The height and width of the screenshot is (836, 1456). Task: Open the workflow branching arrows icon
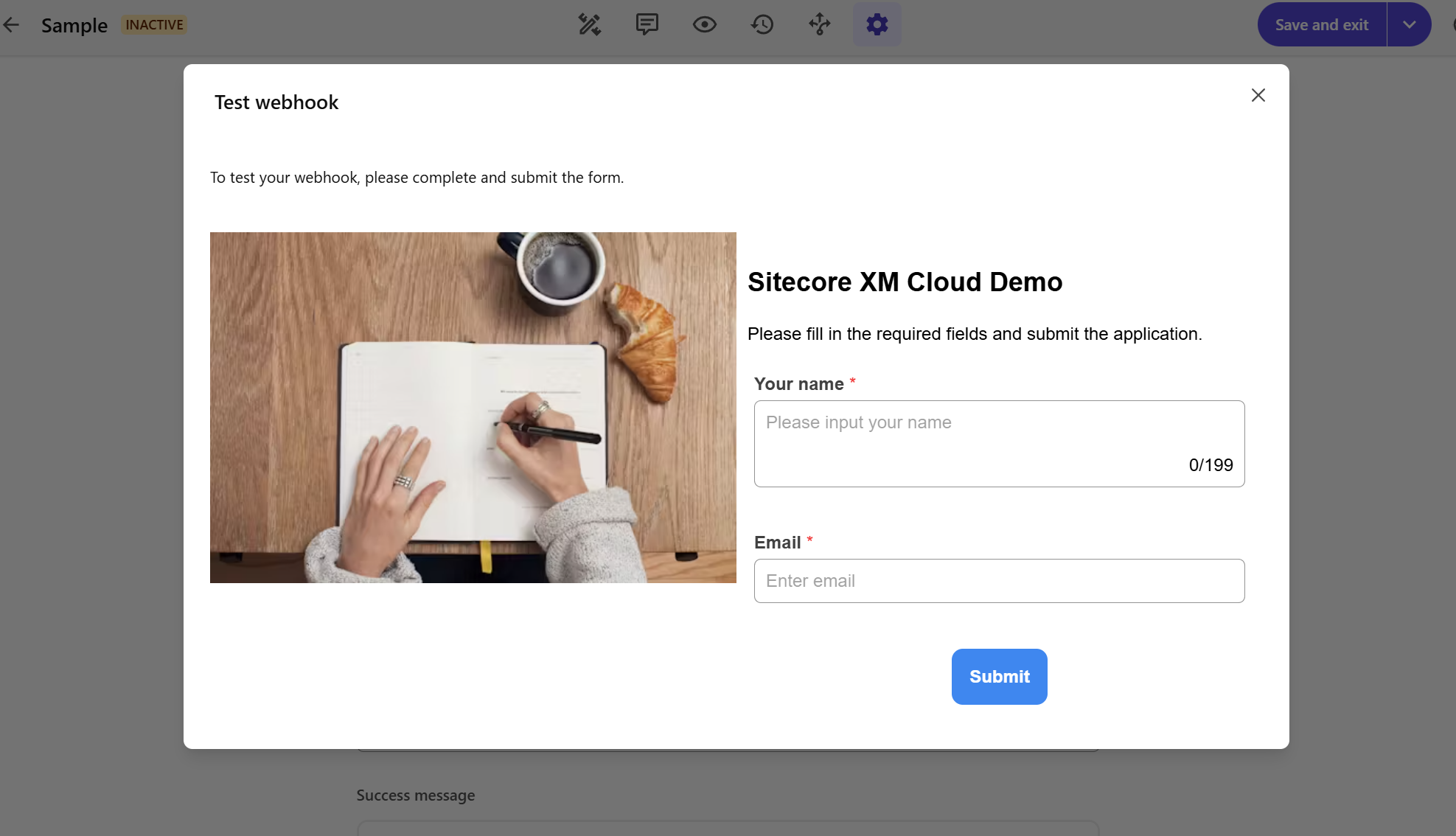pyautogui.click(x=820, y=25)
